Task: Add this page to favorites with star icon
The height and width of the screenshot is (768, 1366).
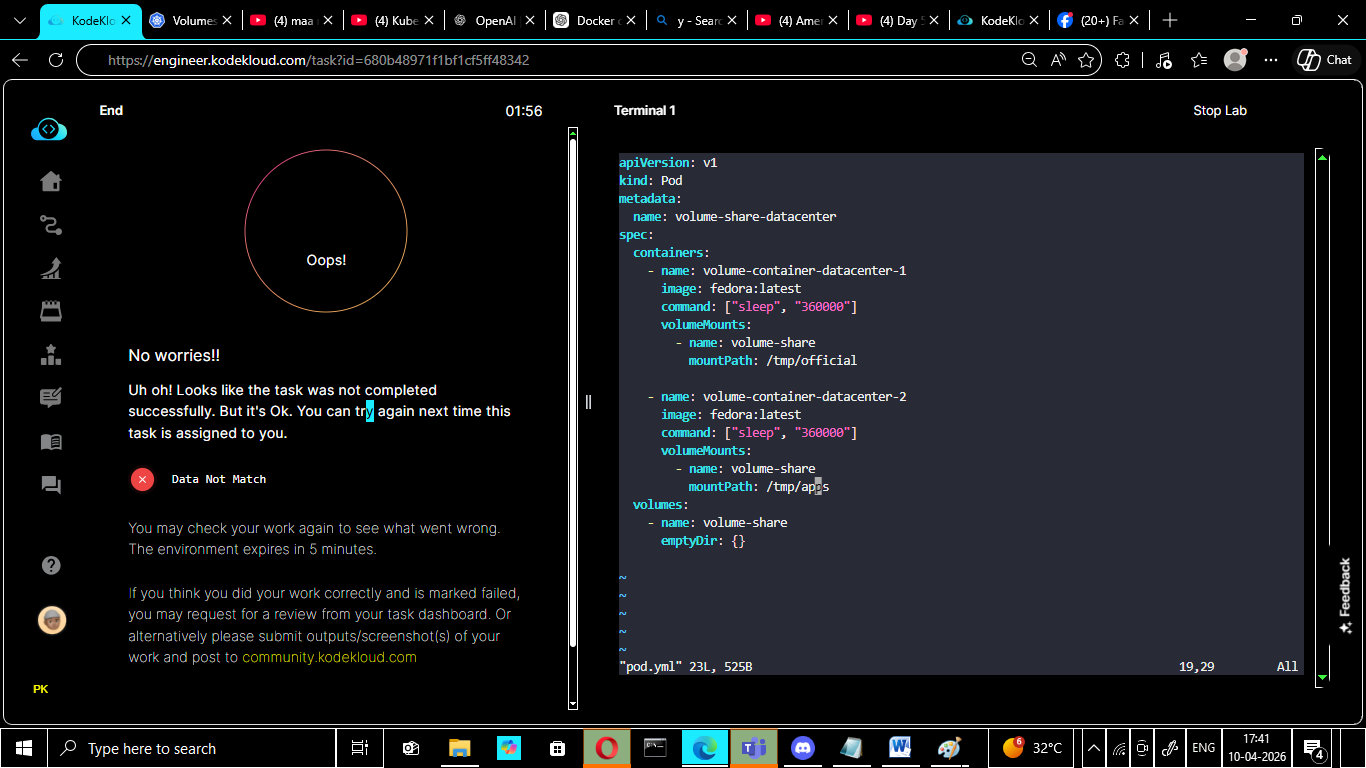Action: [x=1086, y=60]
